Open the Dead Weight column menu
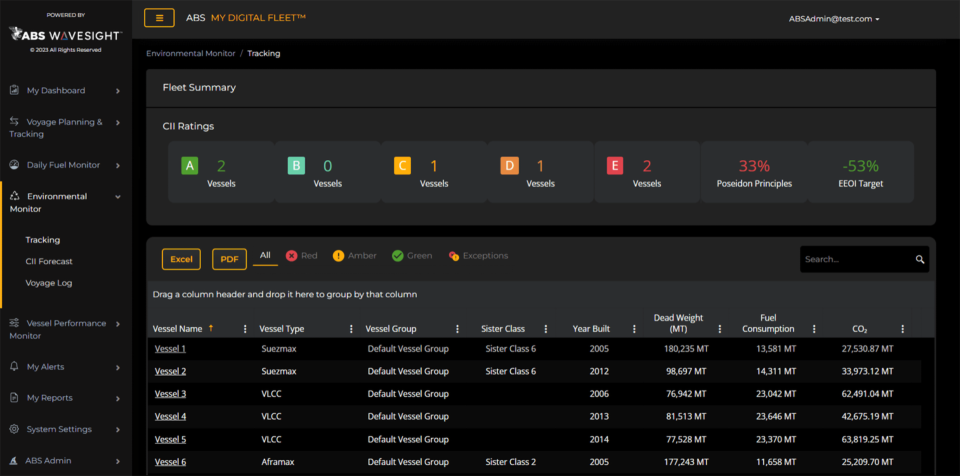The width and height of the screenshot is (960, 476). tap(720, 329)
